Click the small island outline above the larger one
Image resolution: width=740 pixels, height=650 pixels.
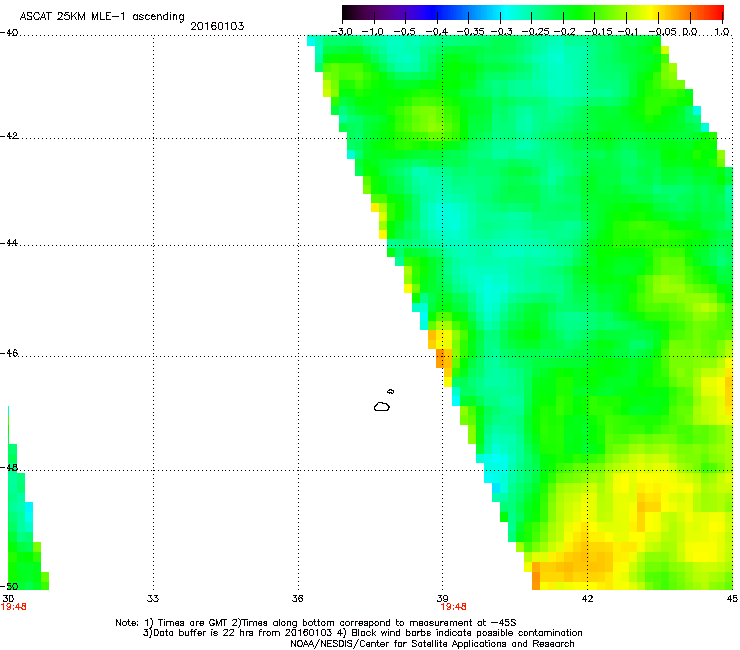click(x=391, y=391)
